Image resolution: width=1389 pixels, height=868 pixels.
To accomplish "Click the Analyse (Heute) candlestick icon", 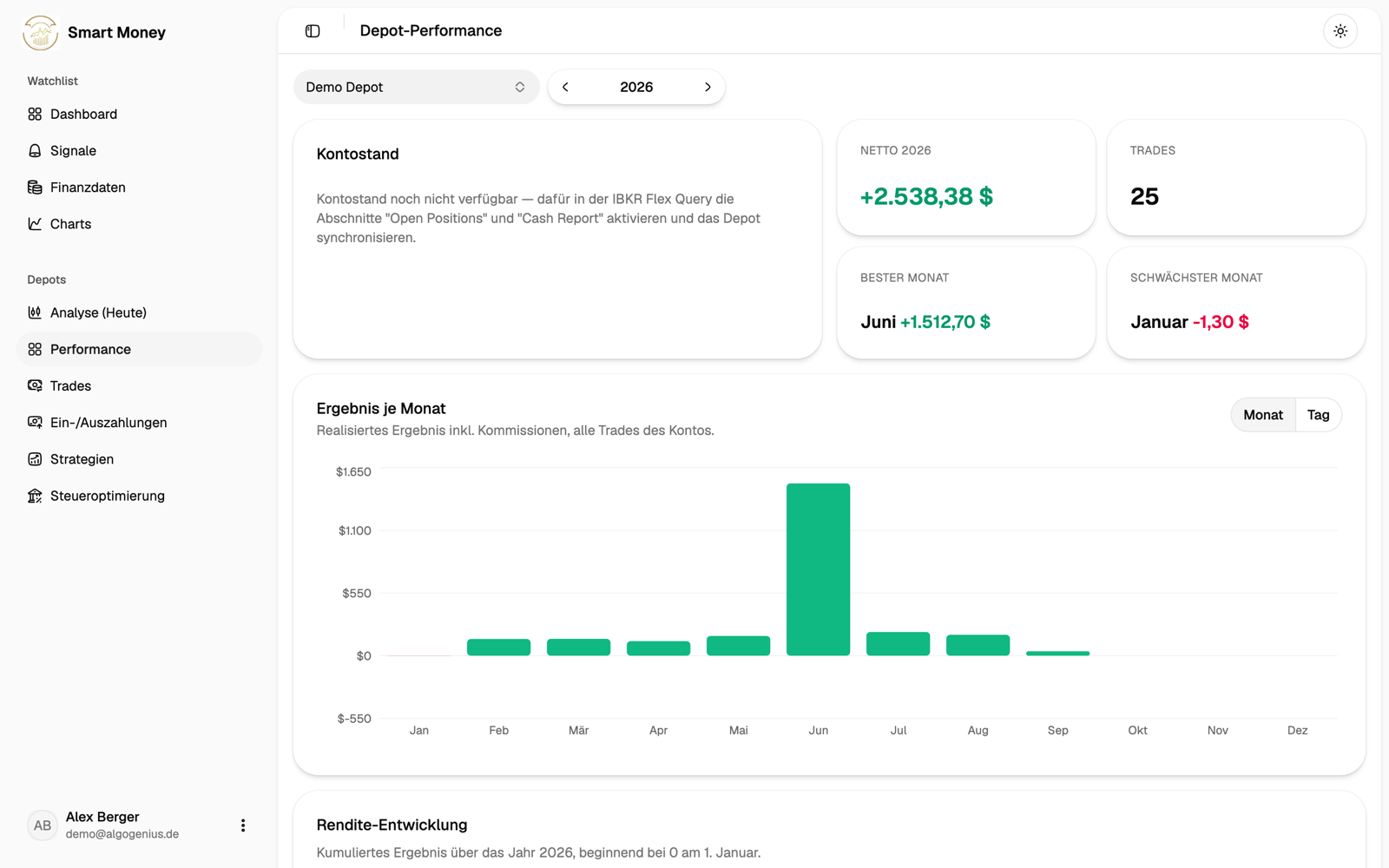I will click(35, 312).
